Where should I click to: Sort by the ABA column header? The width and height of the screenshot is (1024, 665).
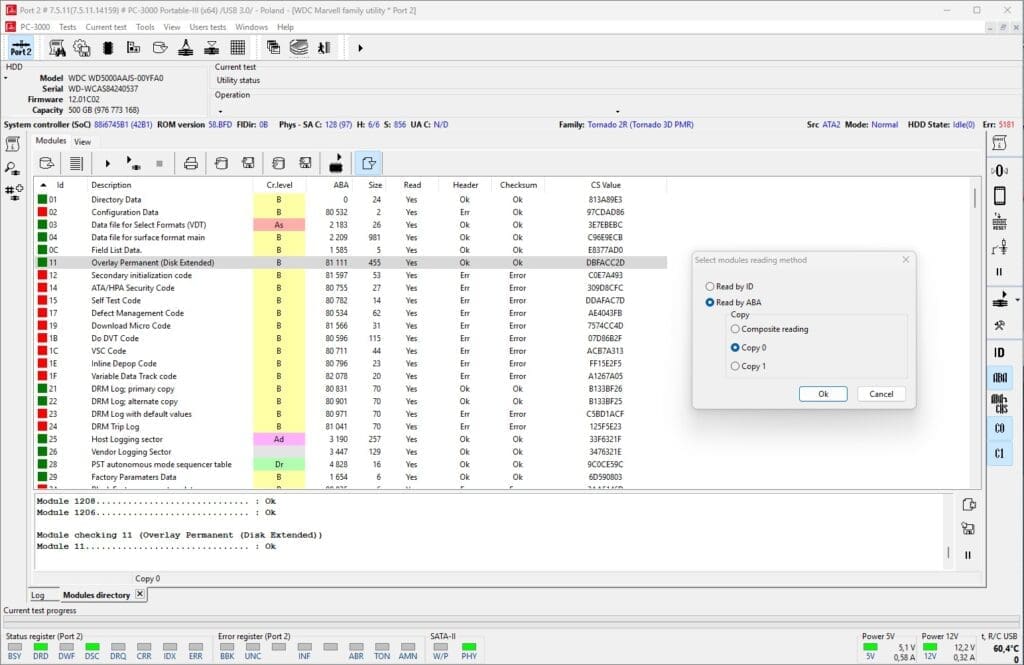point(329,185)
